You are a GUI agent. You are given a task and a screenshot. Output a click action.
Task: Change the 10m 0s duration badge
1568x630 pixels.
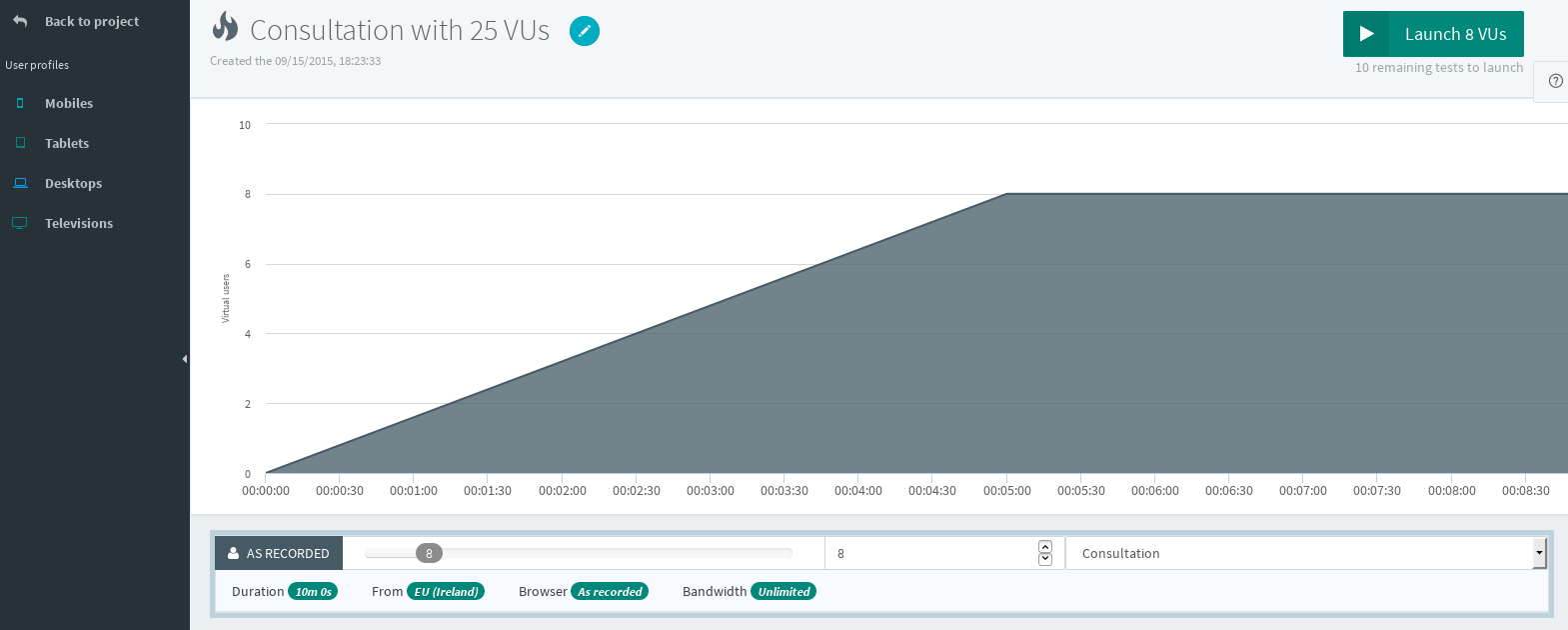point(313,592)
